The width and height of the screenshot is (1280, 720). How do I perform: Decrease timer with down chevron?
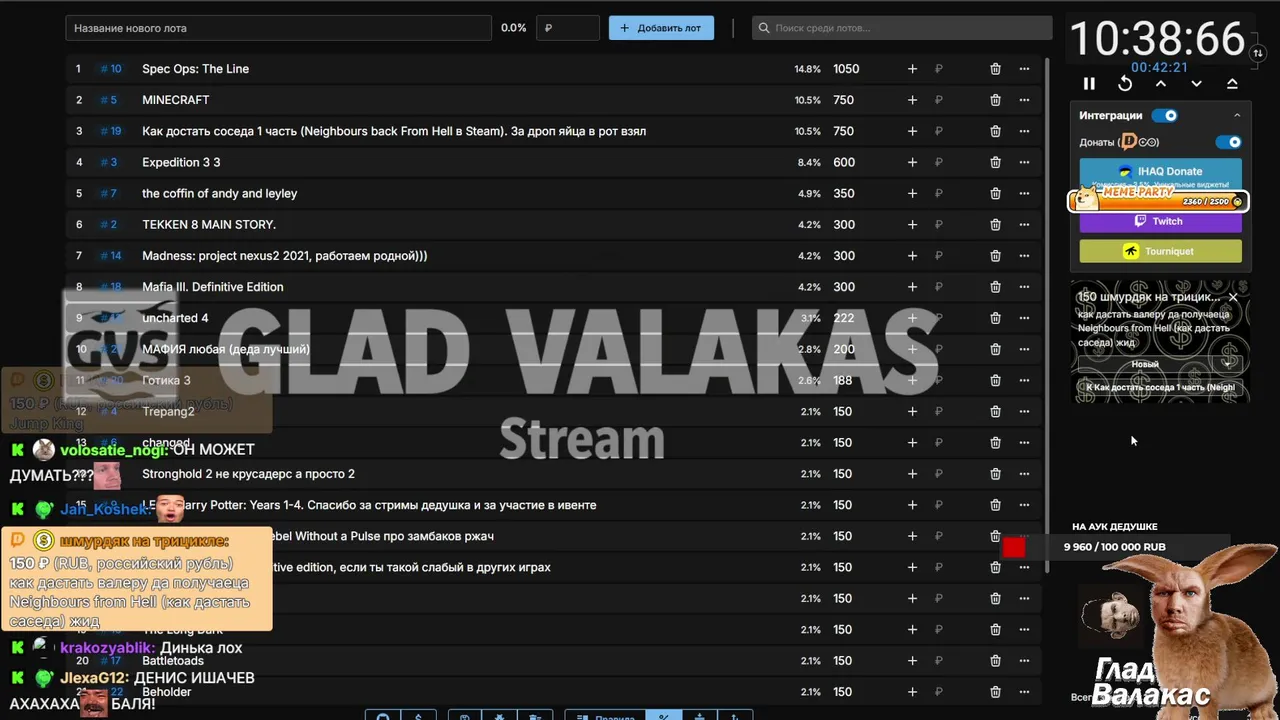(1196, 84)
